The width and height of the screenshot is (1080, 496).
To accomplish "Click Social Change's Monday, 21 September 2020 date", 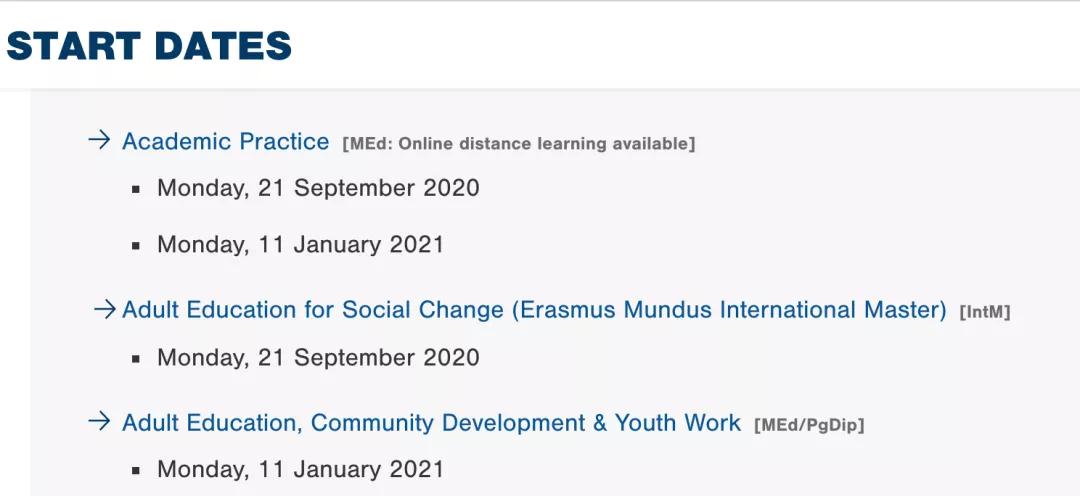I will coord(318,357).
